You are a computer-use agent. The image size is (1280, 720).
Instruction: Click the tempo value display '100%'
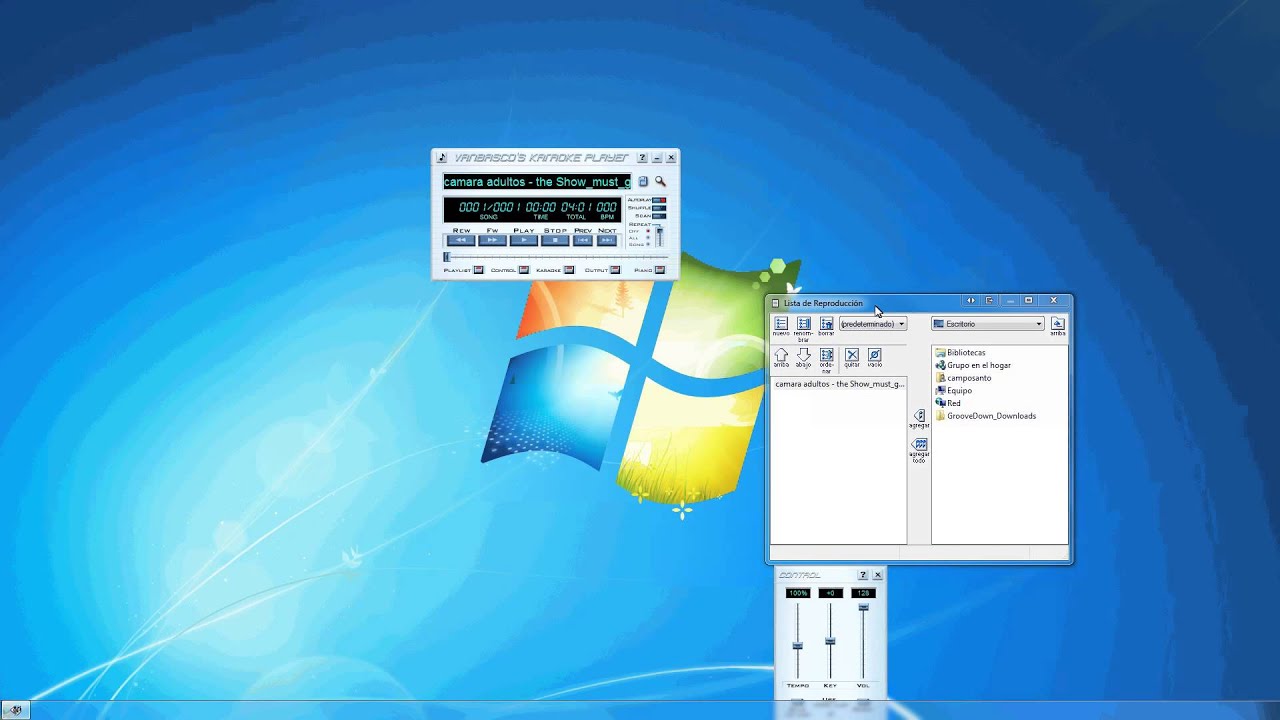(x=798, y=593)
